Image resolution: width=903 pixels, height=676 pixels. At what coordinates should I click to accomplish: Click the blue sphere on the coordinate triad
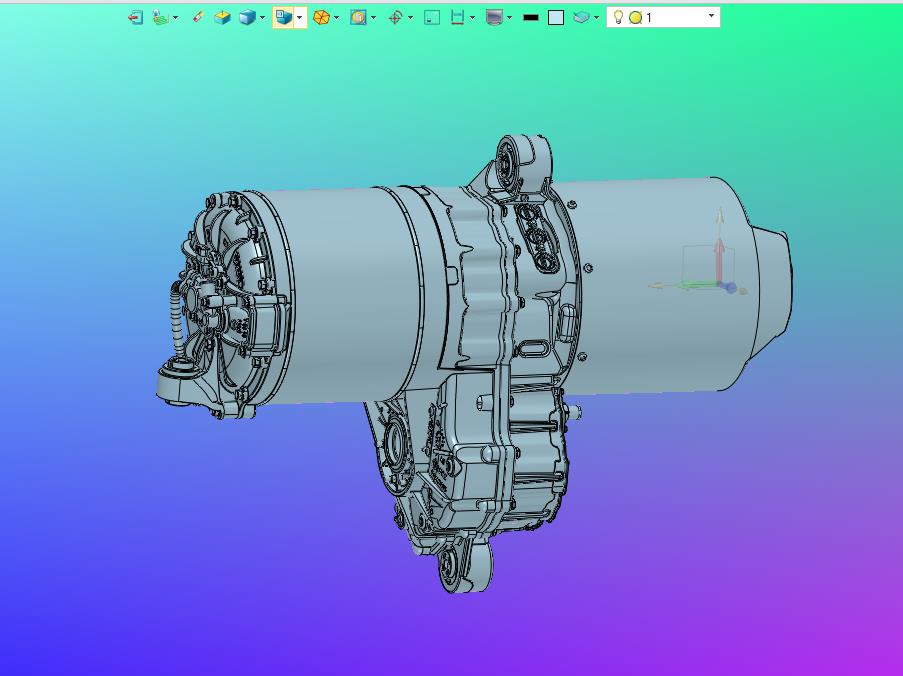[730, 287]
